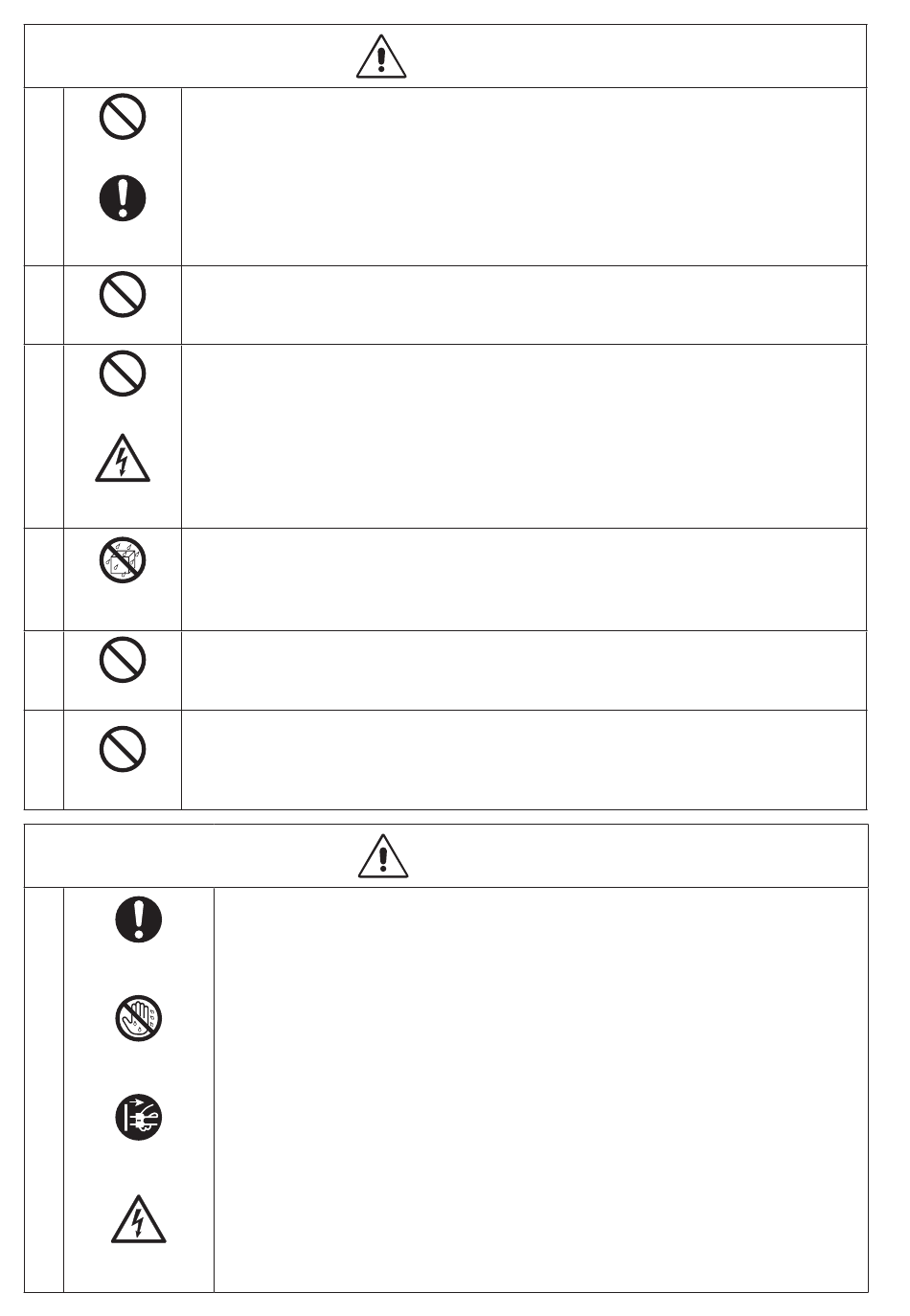
Task: Click the blank text area right of the unplug icon
Action: pyautogui.click(x=540, y=1118)
